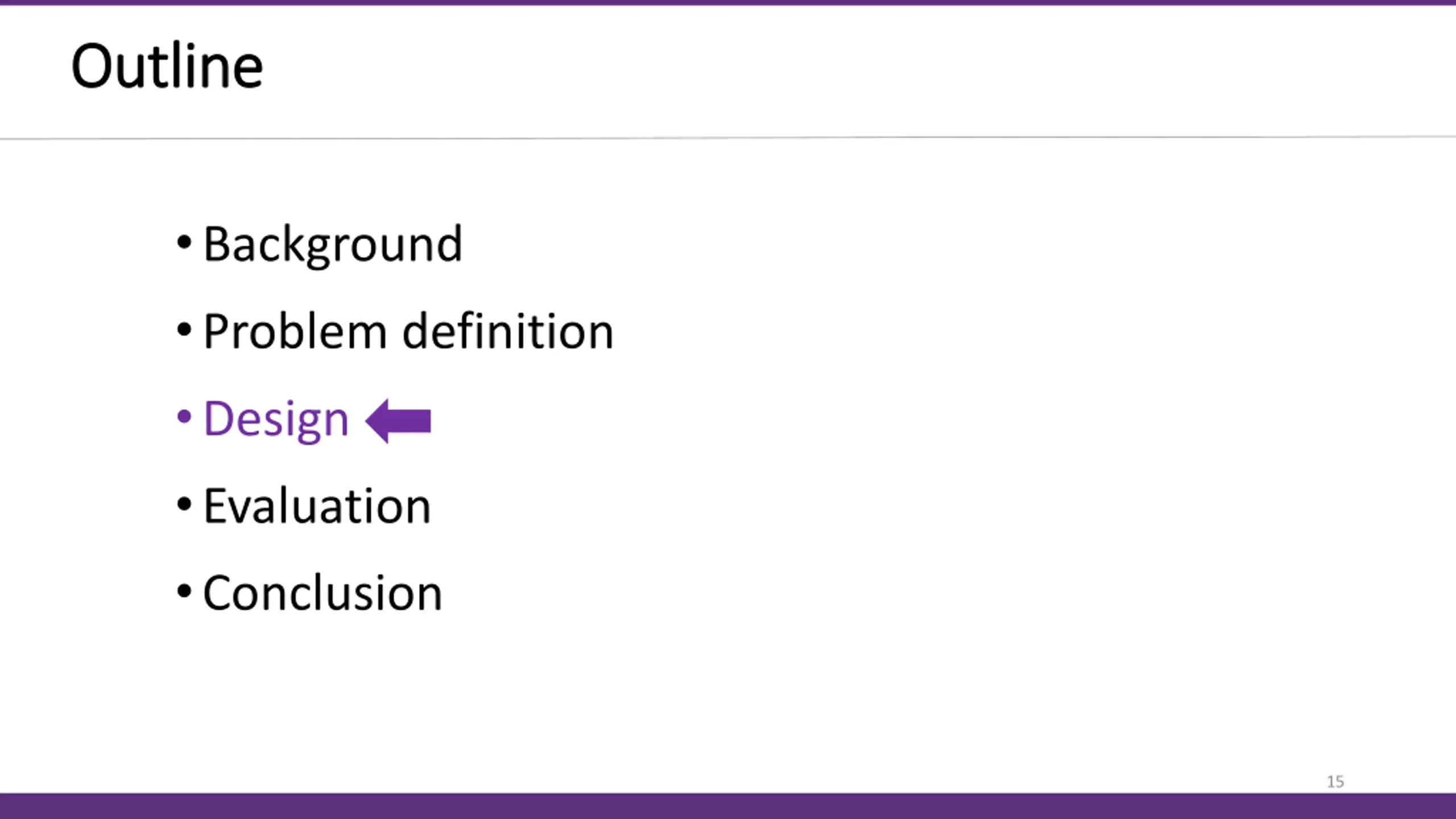Click the arrowhead tip of purple arrow

(x=369, y=421)
